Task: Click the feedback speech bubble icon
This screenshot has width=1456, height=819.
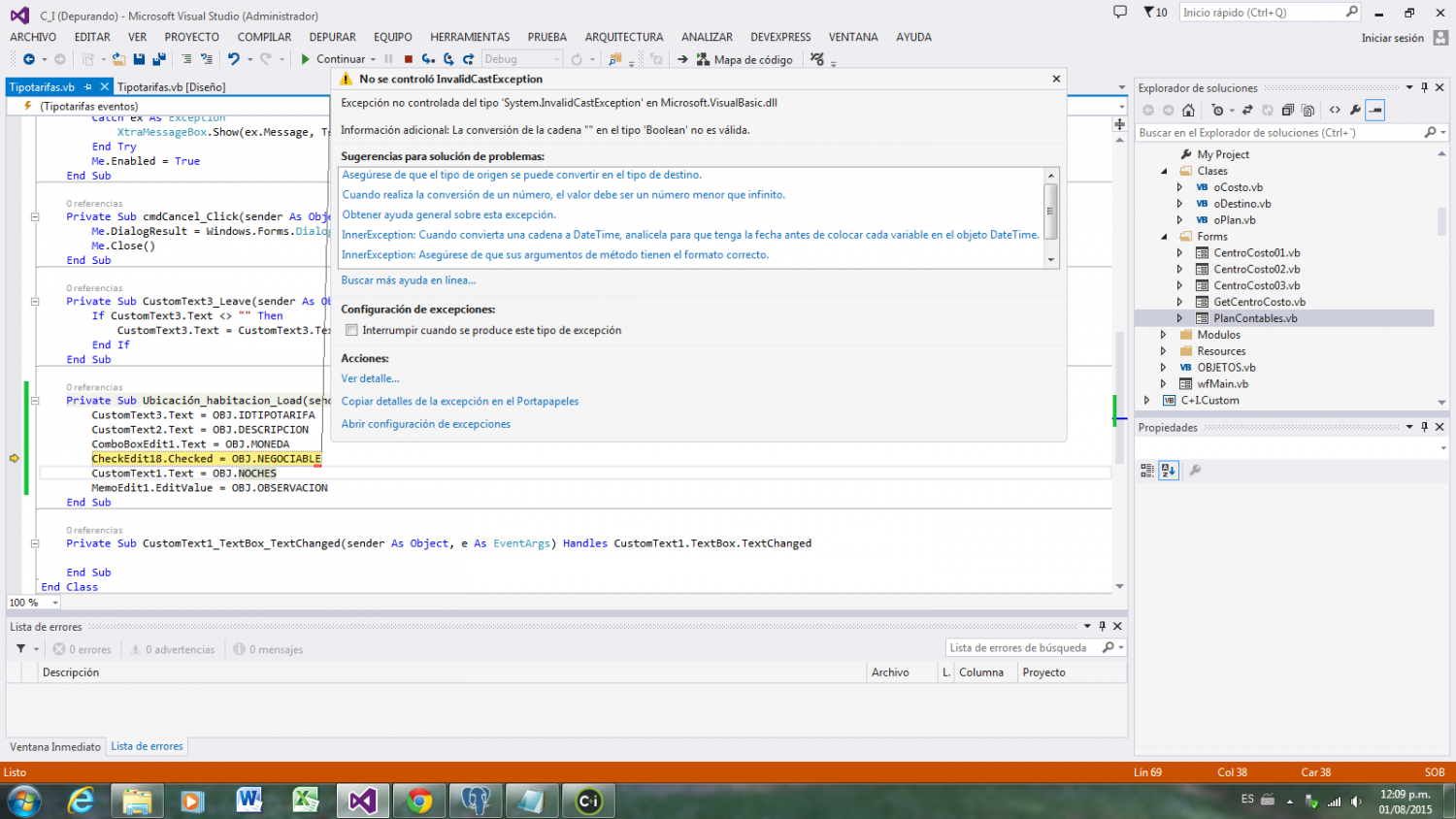Action: click(1120, 12)
